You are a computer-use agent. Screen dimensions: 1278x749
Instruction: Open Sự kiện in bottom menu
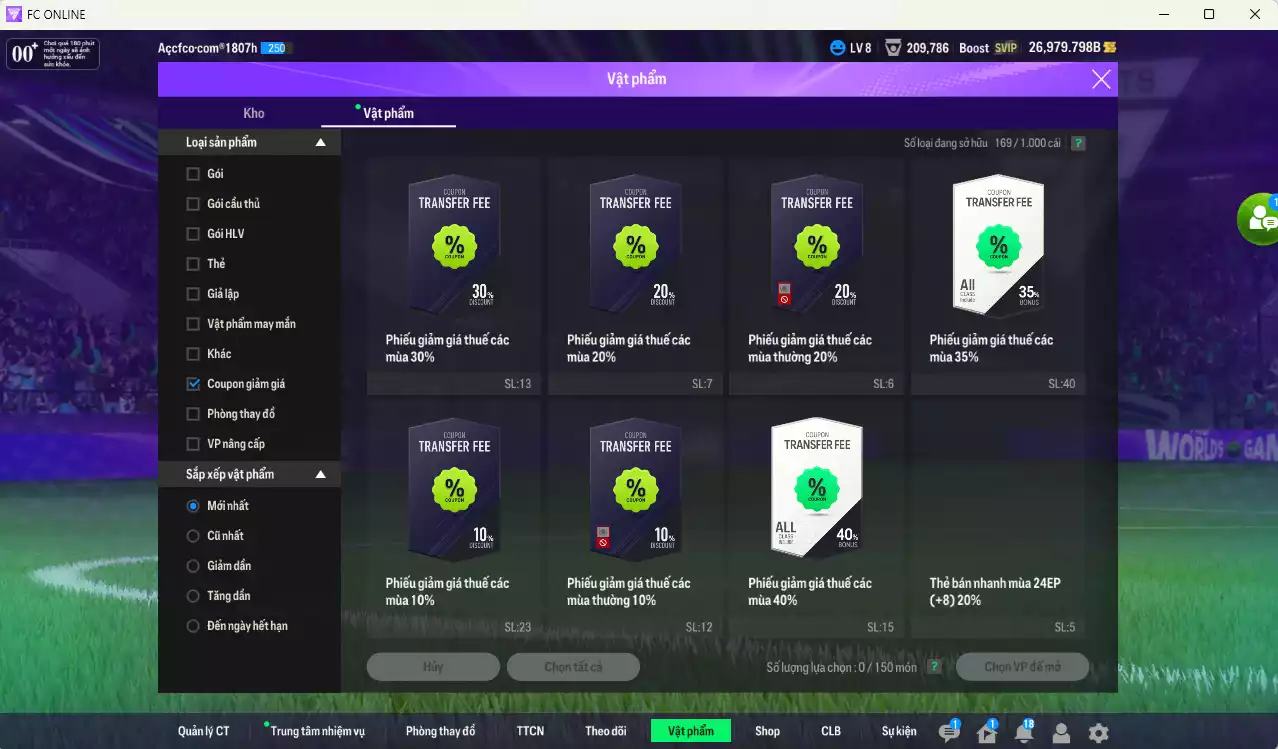899,731
